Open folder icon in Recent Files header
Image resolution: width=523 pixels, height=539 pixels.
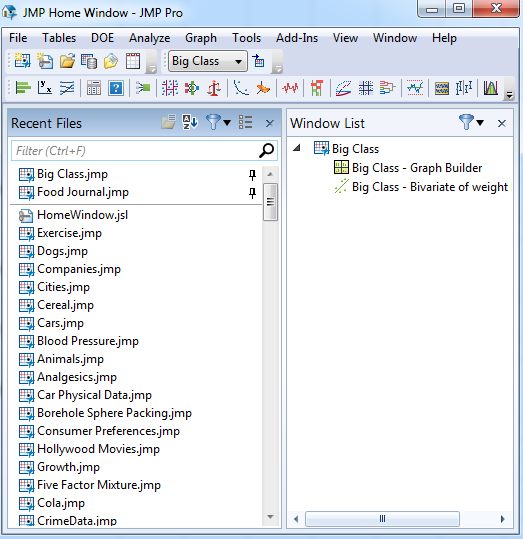[168, 122]
